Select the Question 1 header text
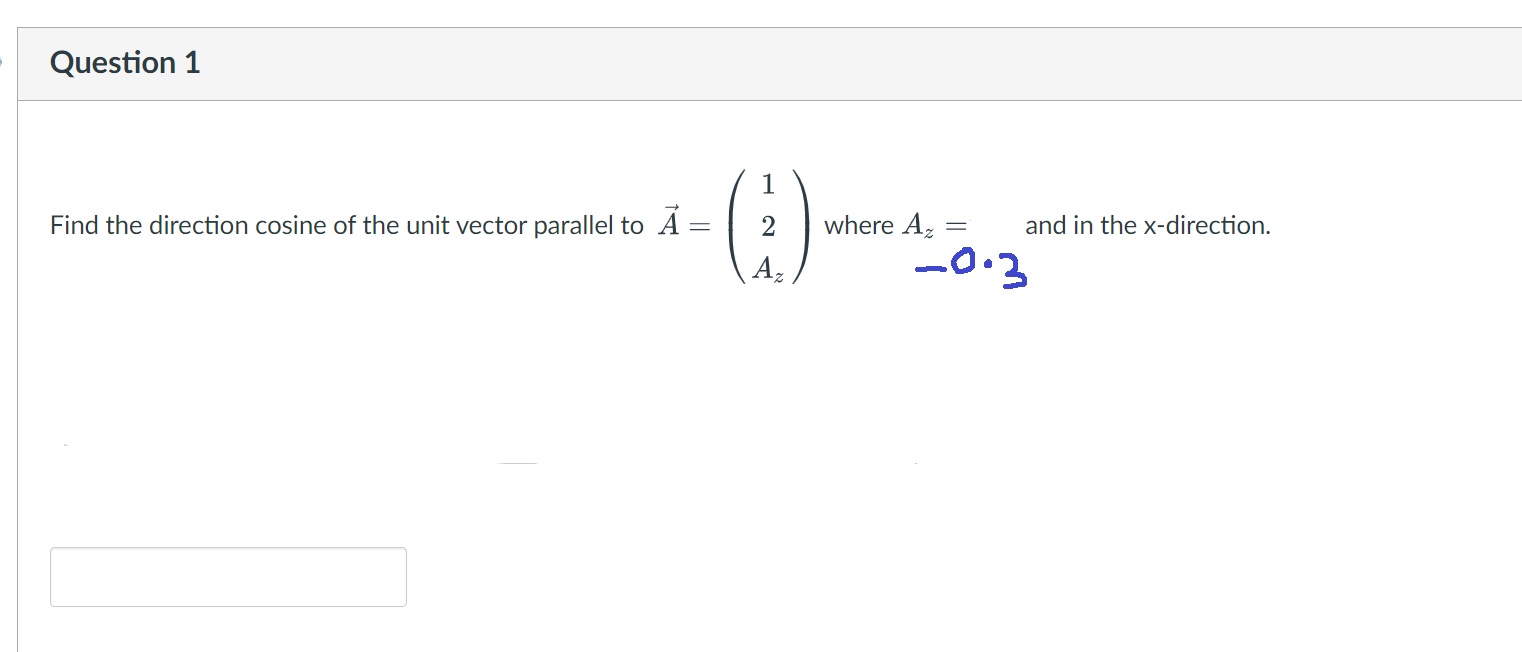The width and height of the screenshot is (1522, 652). click(x=124, y=62)
